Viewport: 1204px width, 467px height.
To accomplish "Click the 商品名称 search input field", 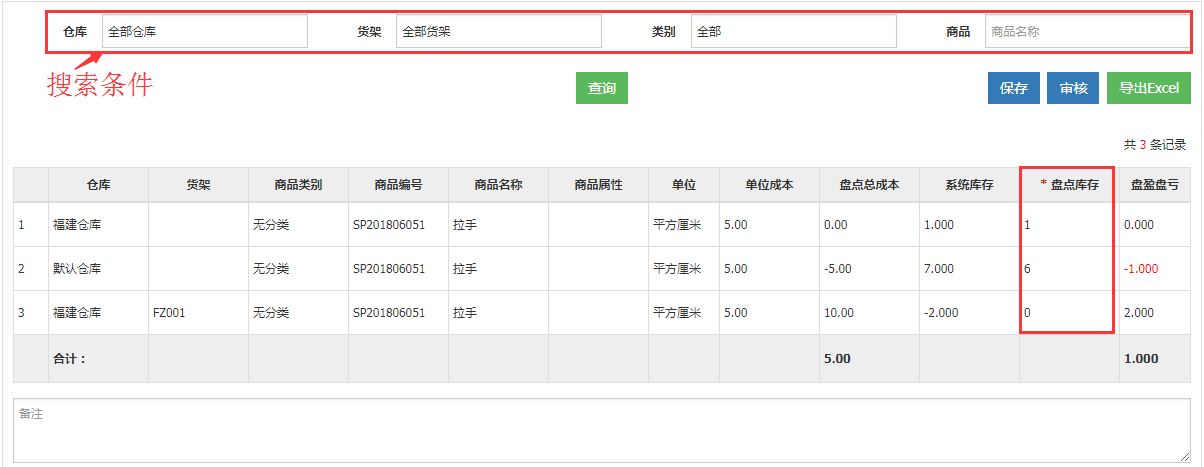I will [x=1086, y=31].
